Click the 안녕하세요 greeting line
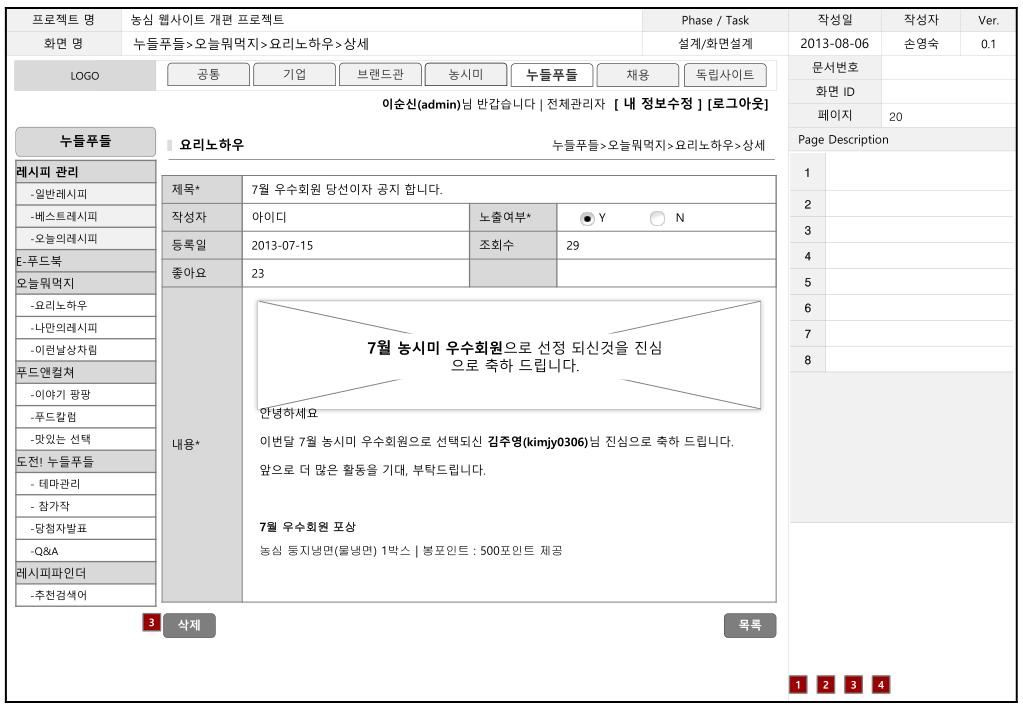 pos(288,414)
